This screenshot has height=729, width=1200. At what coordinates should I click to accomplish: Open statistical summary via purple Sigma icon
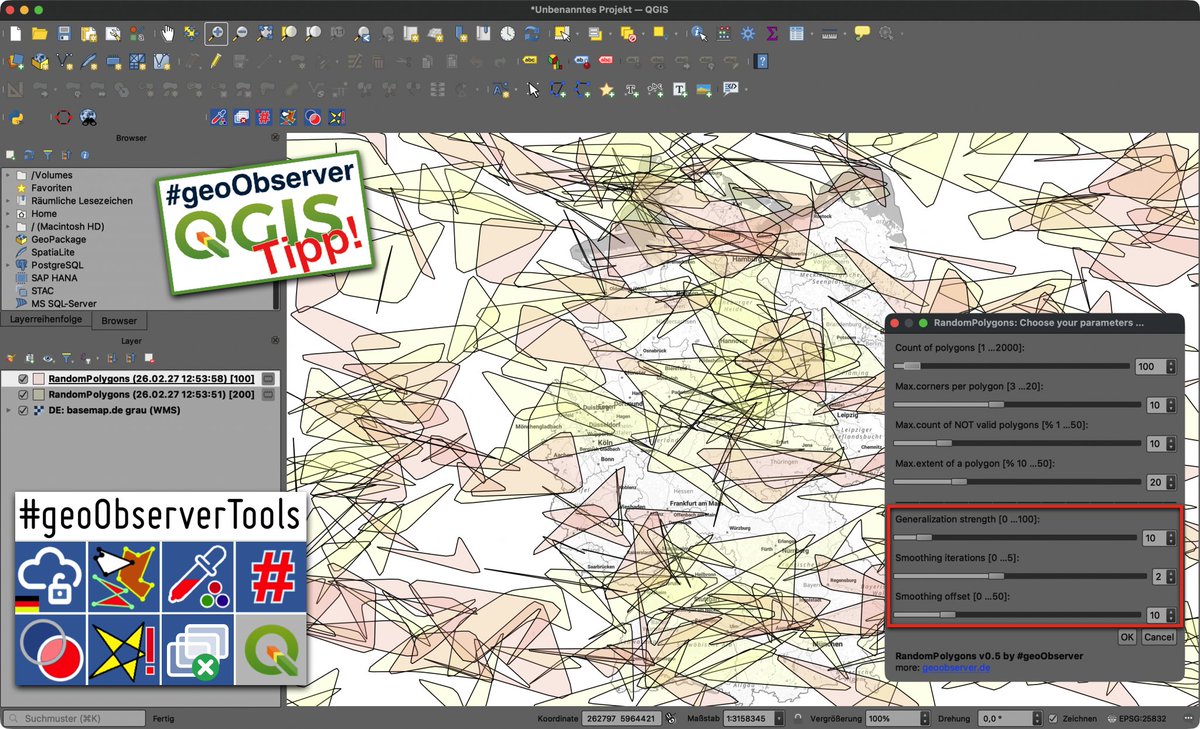(772, 34)
